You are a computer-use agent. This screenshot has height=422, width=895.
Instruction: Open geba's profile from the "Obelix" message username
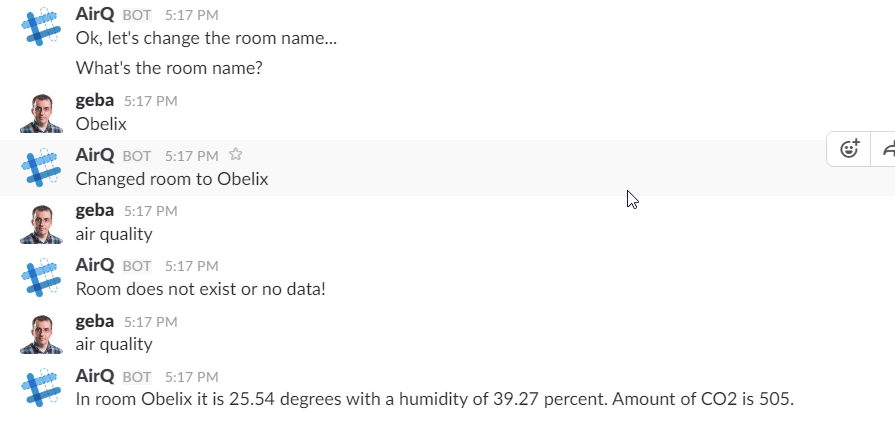point(95,100)
